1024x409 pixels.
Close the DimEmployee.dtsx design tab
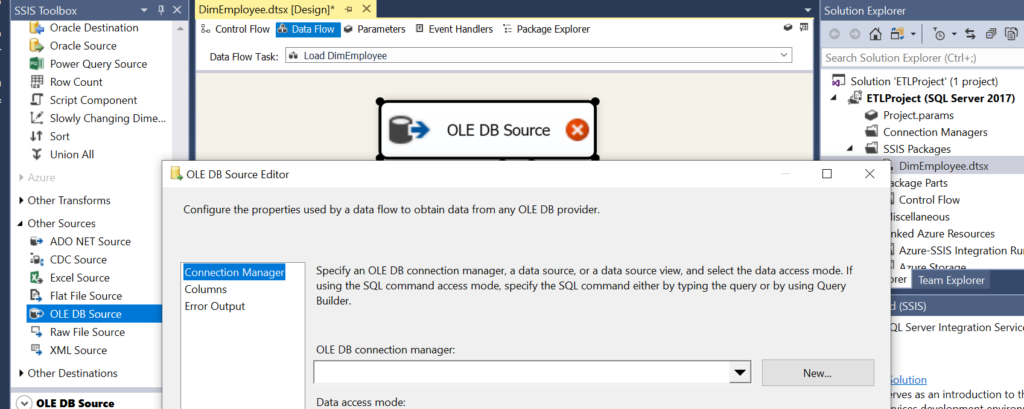point(366,9)
